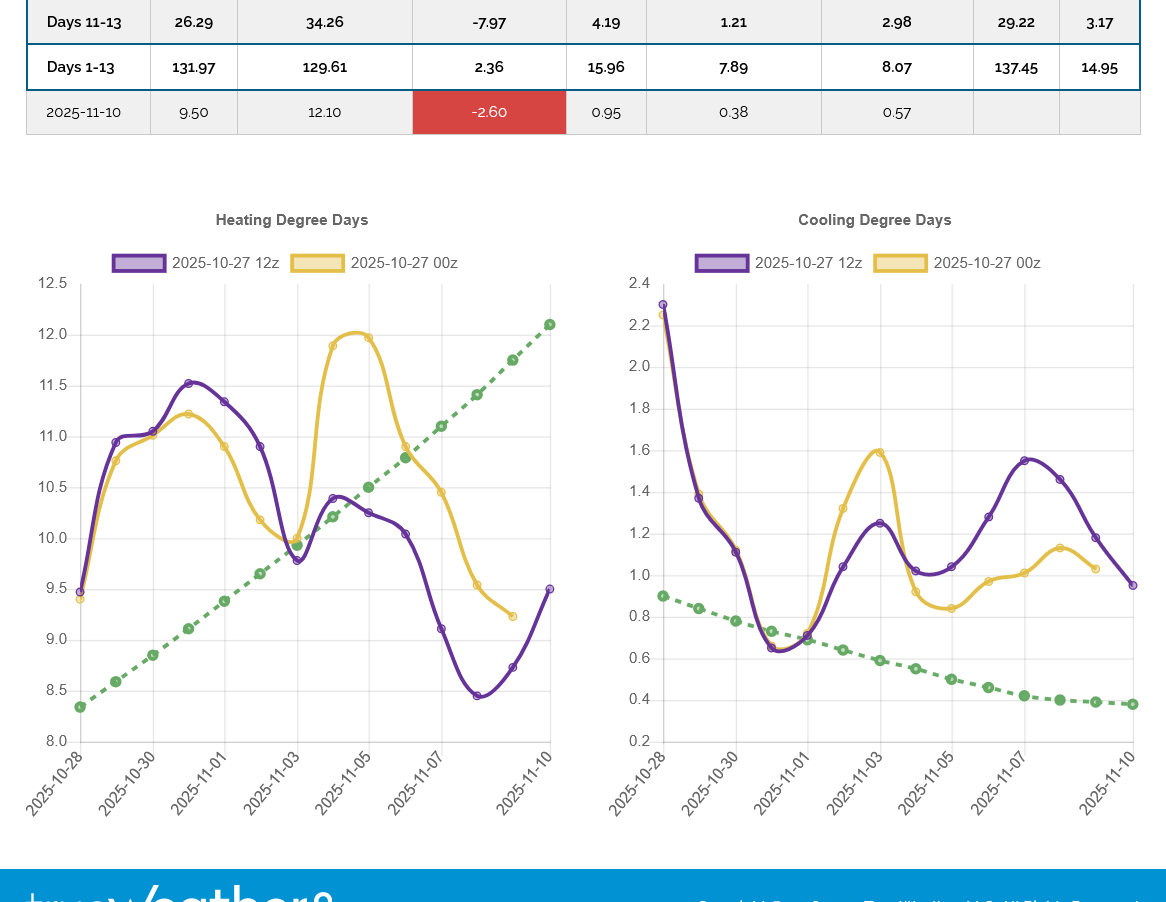The width and height of the screenshot is (1166, 902).
Task: Click the Cooling Degree Days chart title
Action: 875,220
